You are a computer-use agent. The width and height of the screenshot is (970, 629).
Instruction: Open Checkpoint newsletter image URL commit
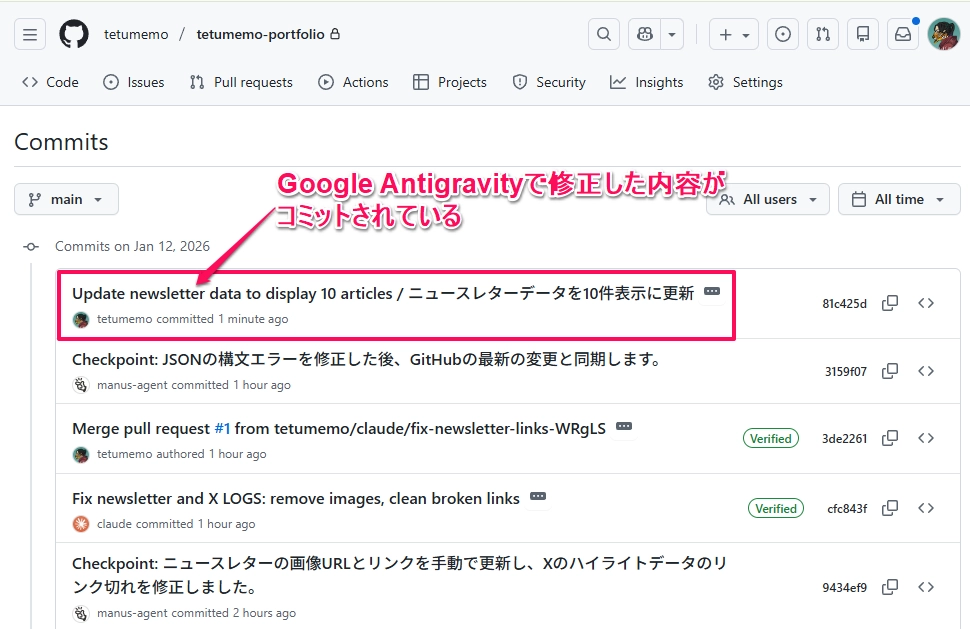point(400,575)
